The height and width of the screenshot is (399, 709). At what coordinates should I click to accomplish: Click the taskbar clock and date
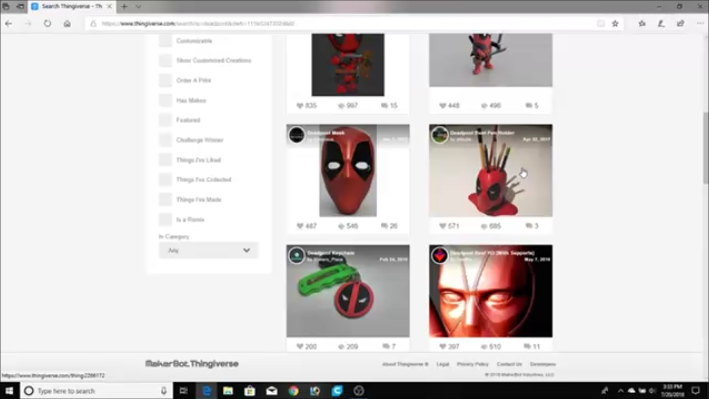[672, 390]
